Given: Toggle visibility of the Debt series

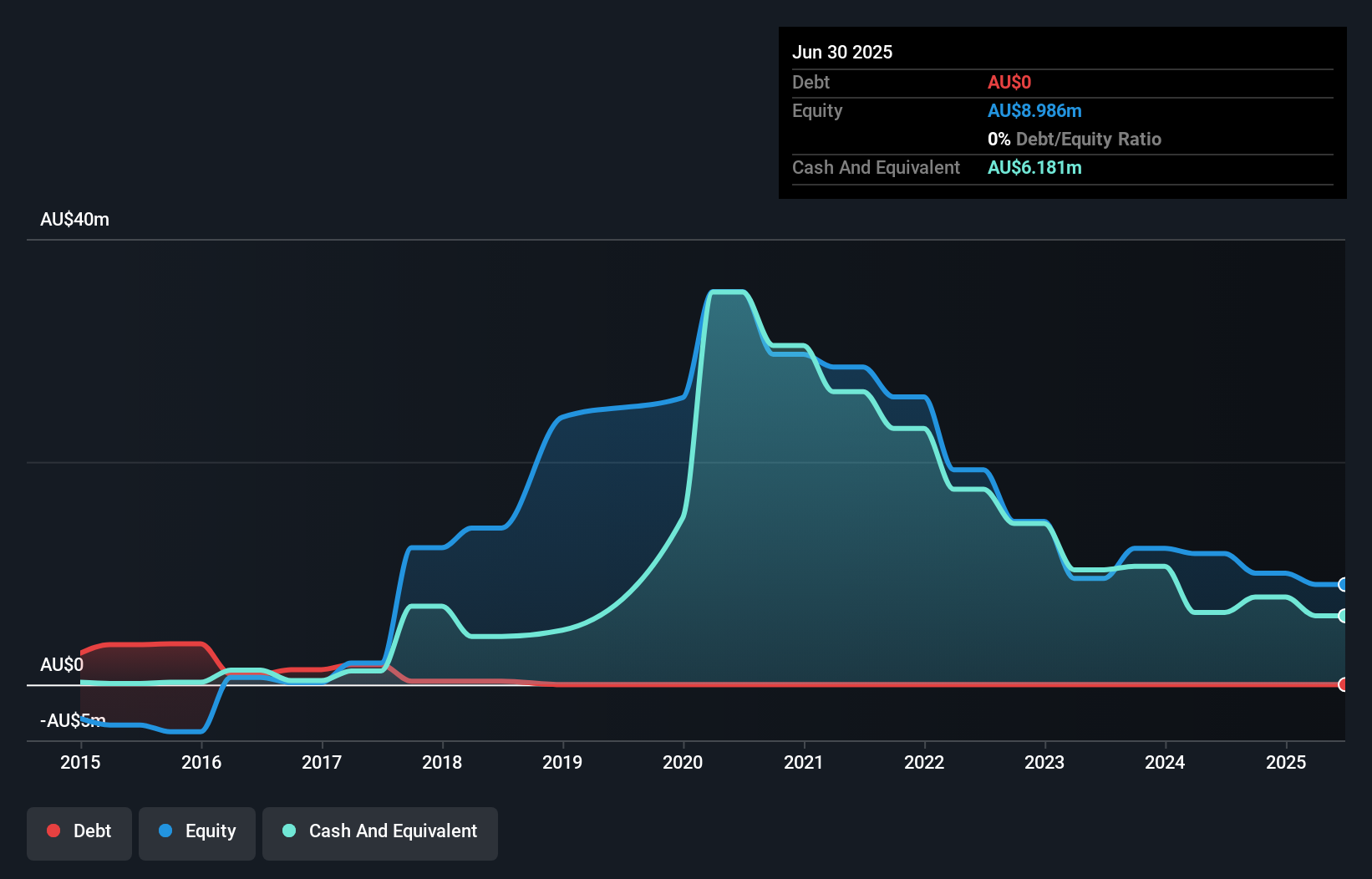Looking at the screenshot, I should pyautogui.click(x=79, y=832).
